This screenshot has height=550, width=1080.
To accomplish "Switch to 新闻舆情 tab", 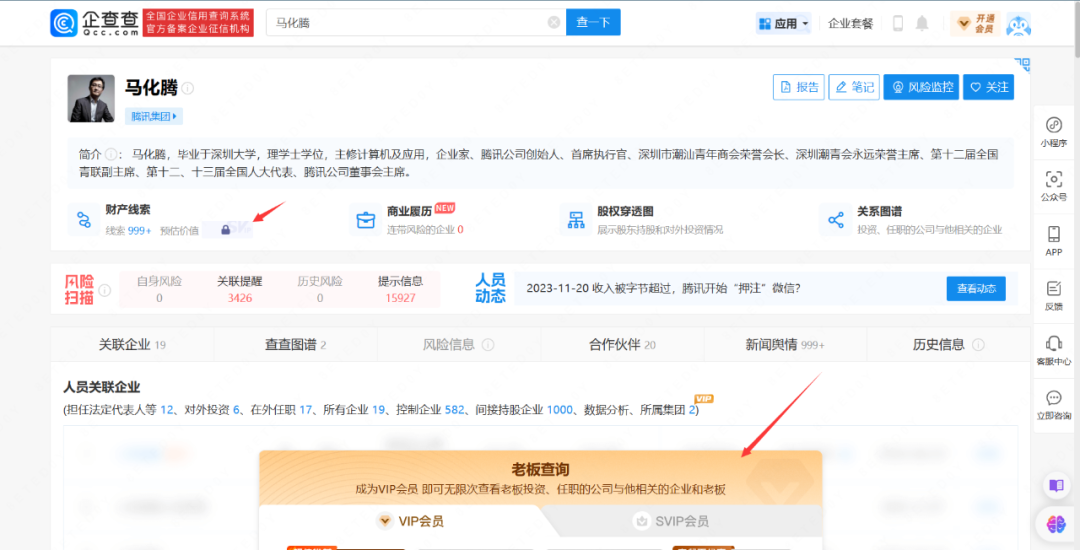I will click(x=785, y=344).
